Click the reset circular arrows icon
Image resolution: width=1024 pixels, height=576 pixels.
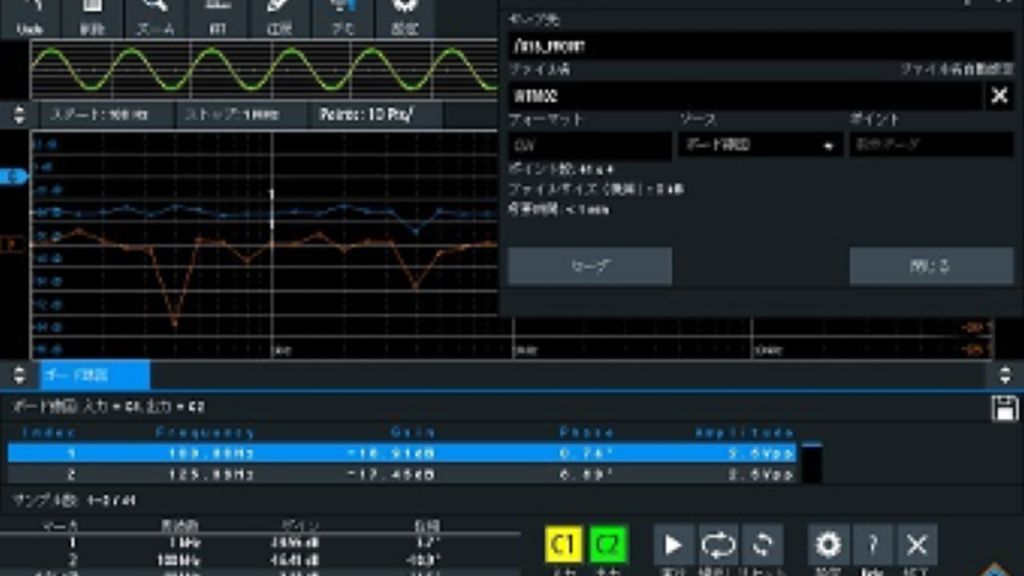tap(762, 545)
